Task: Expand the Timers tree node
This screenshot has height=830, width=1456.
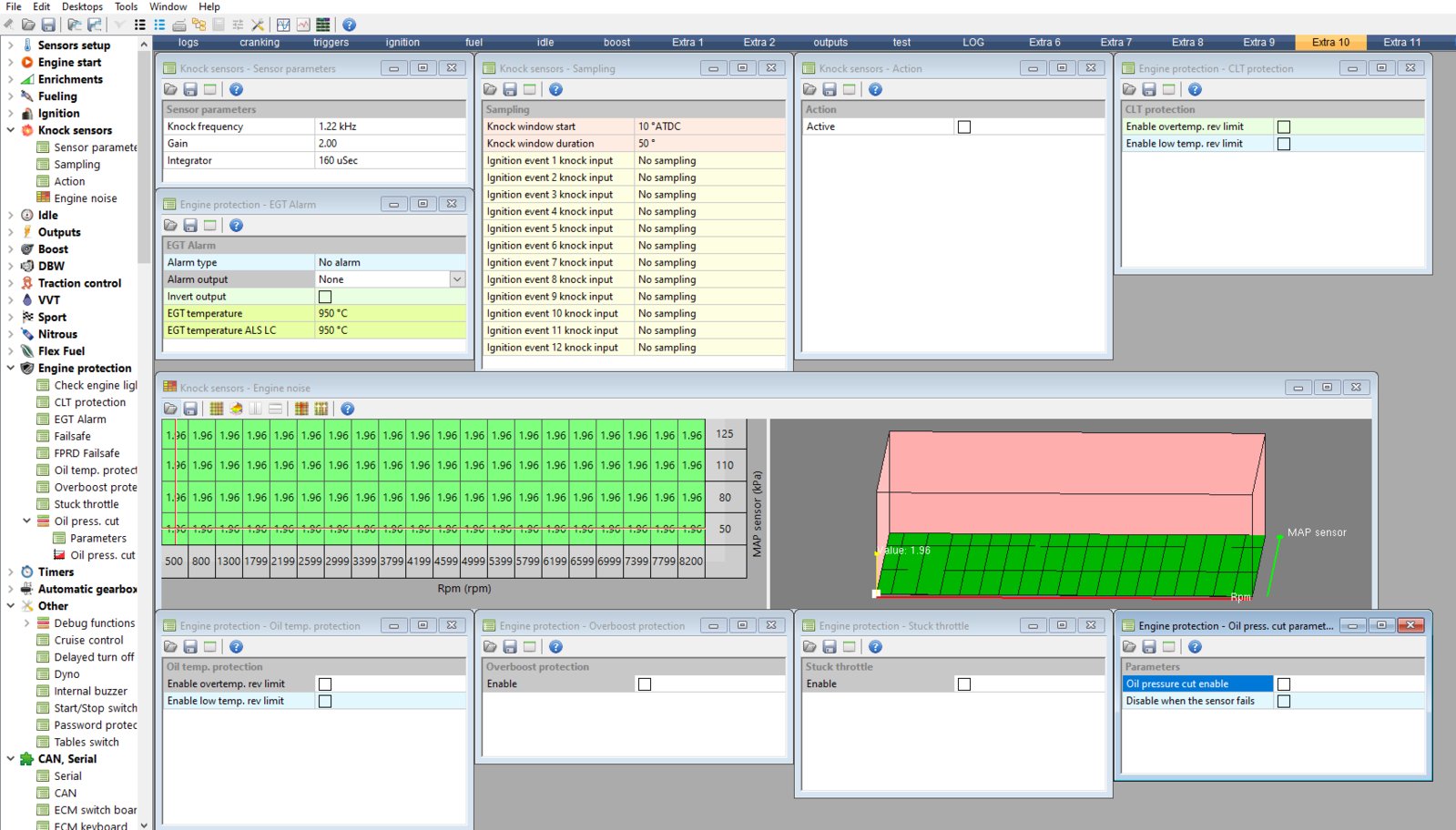Action: click(10, 572)
